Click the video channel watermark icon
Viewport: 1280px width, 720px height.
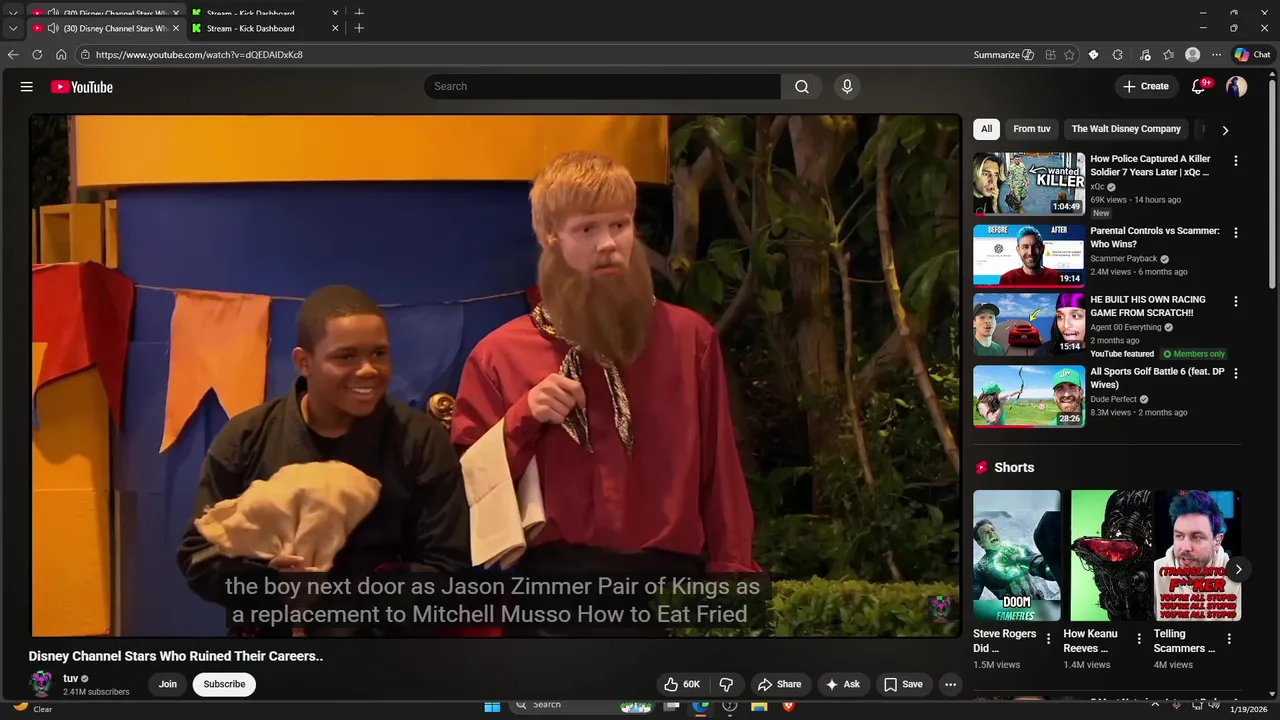point(939,606)
